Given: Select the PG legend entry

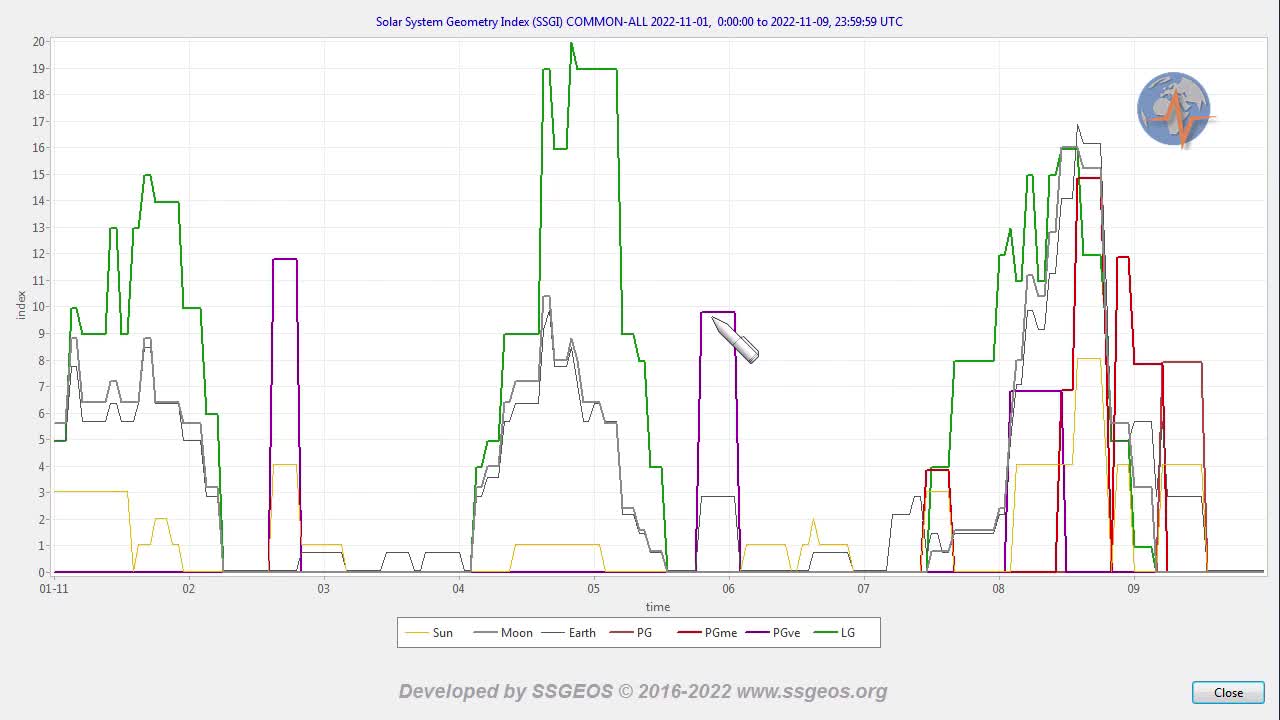Looking at the screenshot, I should [x=630, y=632].
